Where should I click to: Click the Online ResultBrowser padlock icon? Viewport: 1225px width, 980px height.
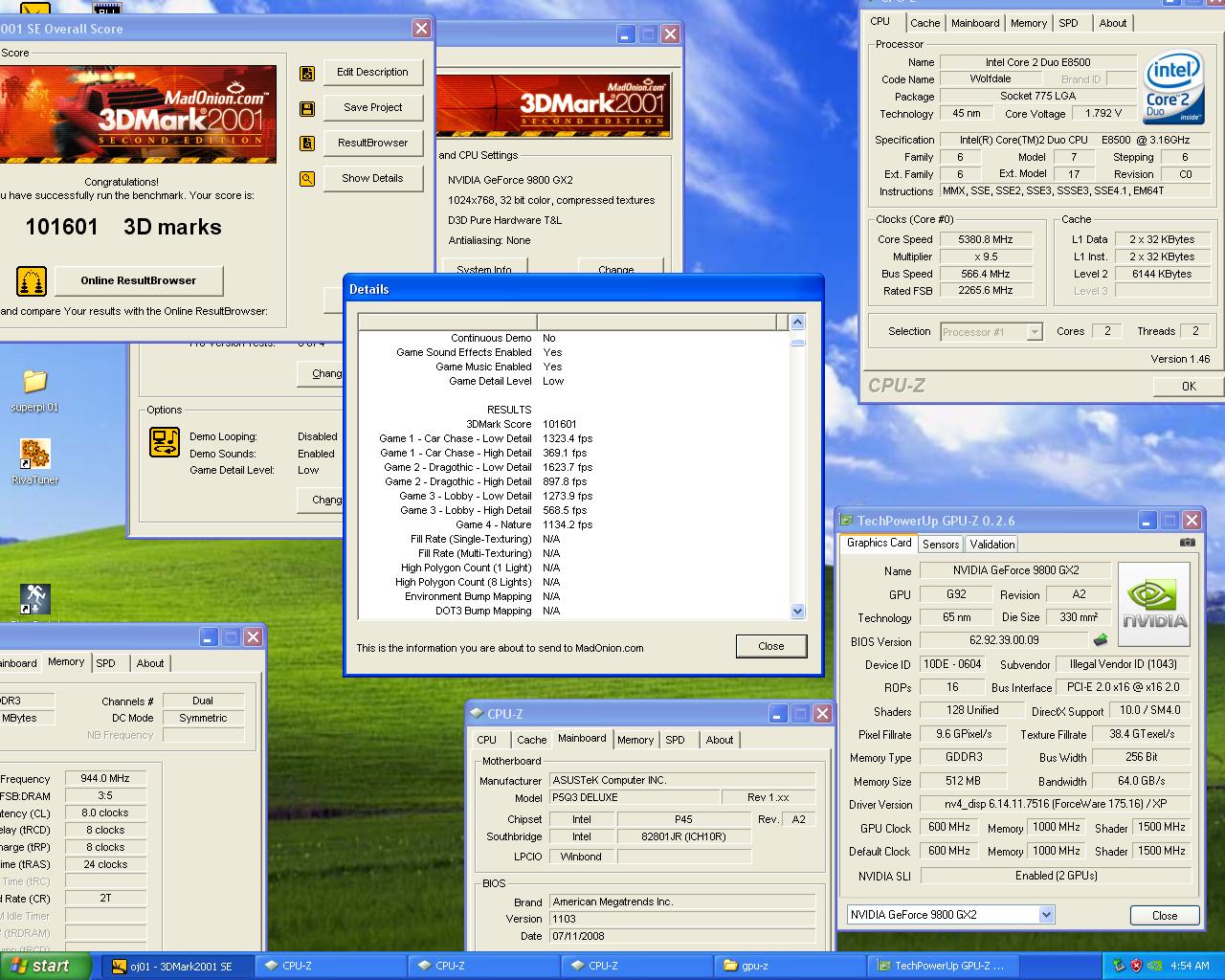tap(32, 281)
